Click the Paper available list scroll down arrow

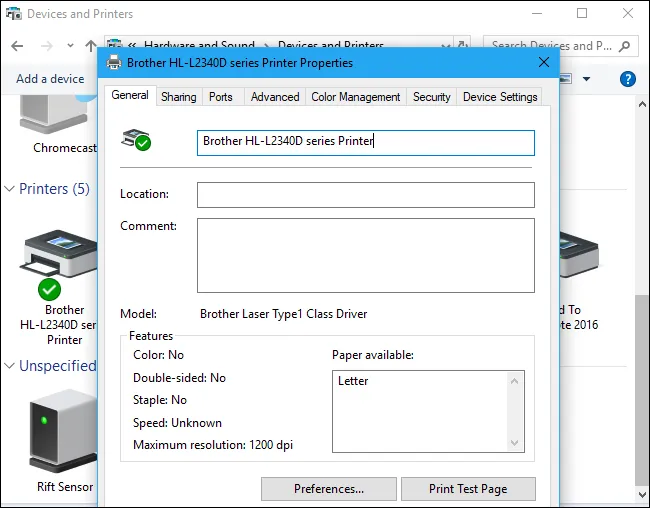click(516, 442)
